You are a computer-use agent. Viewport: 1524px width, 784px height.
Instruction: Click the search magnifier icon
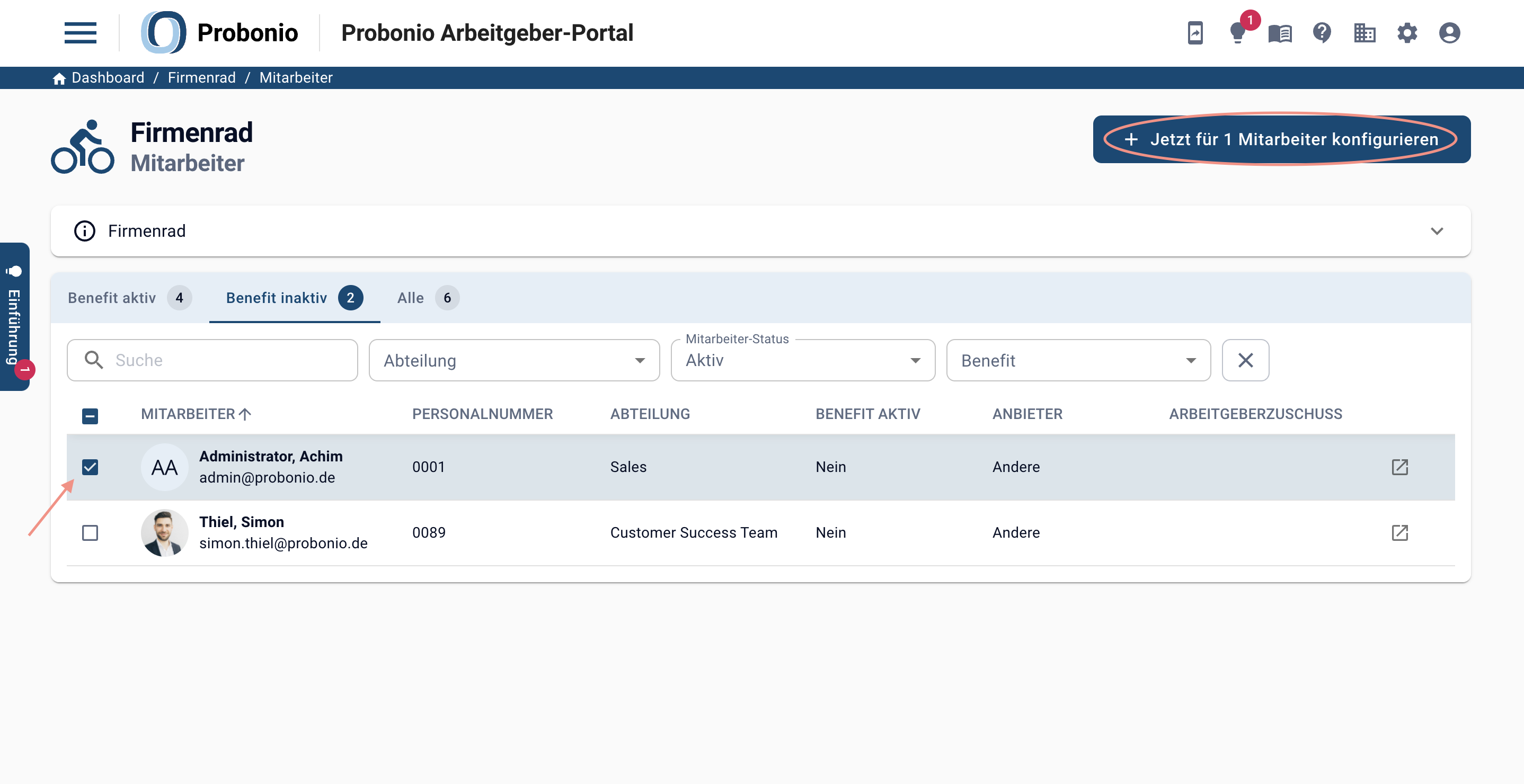click(x=93, y=360)
